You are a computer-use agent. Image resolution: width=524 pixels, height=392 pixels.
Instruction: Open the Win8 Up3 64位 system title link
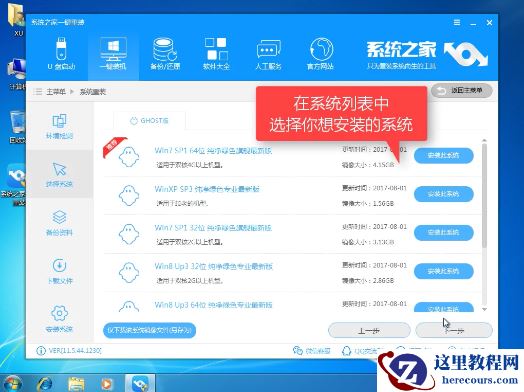pyautogui.click(x=213, y=305)
